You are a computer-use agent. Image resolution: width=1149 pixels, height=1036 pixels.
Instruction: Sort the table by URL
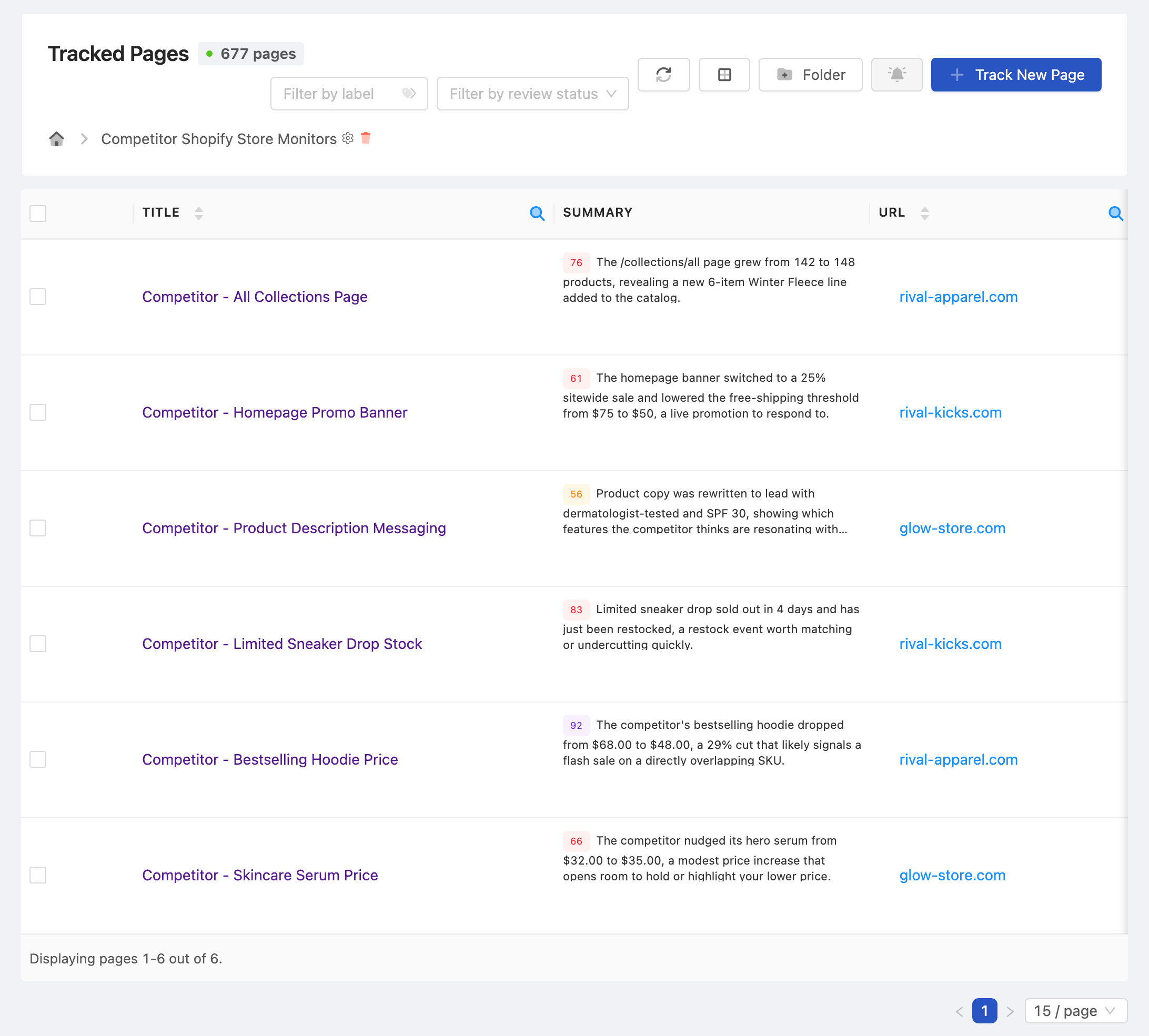coord(925,214)
